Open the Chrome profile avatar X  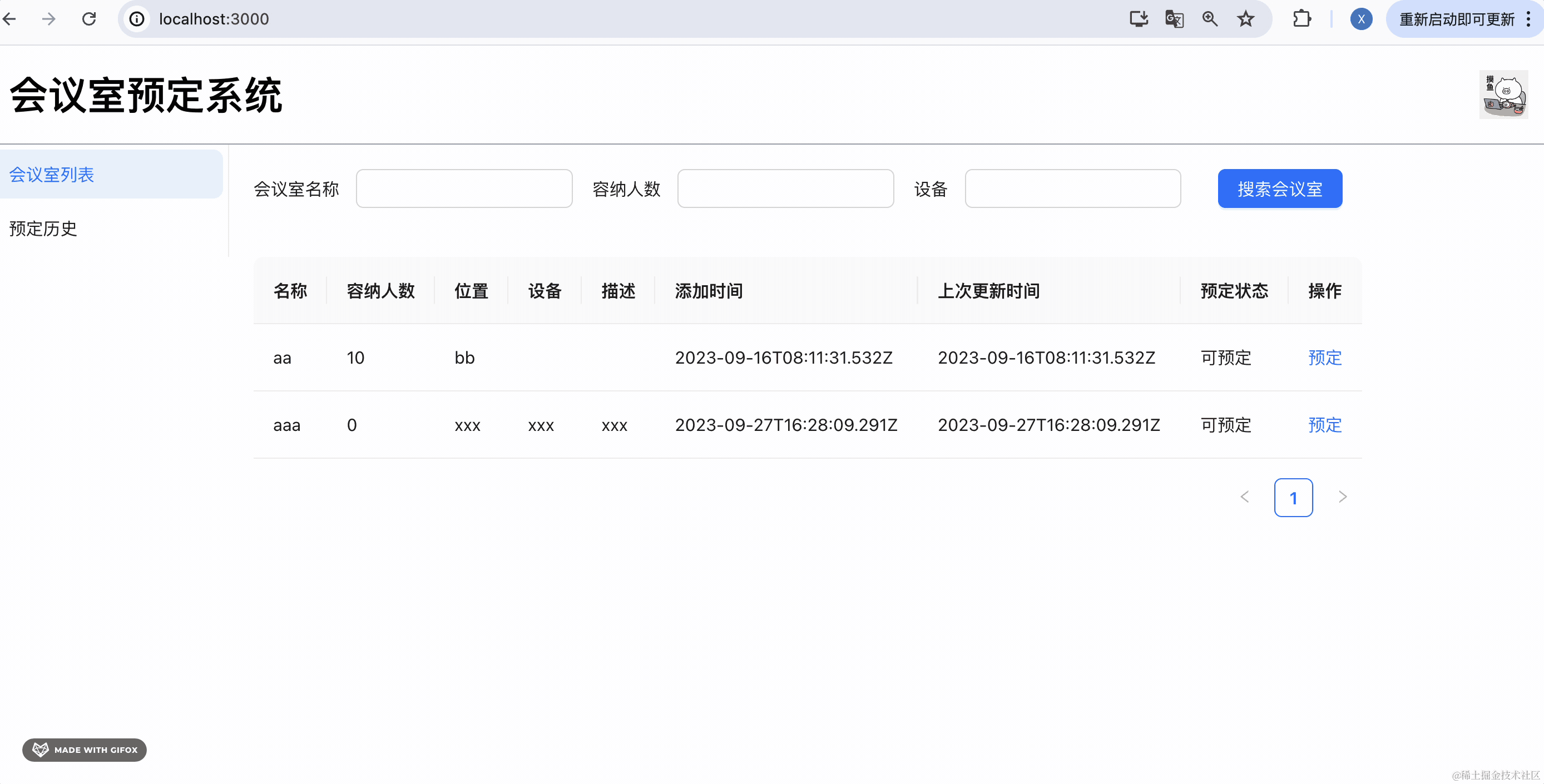pyautogui.click(x=1361, y=19)
